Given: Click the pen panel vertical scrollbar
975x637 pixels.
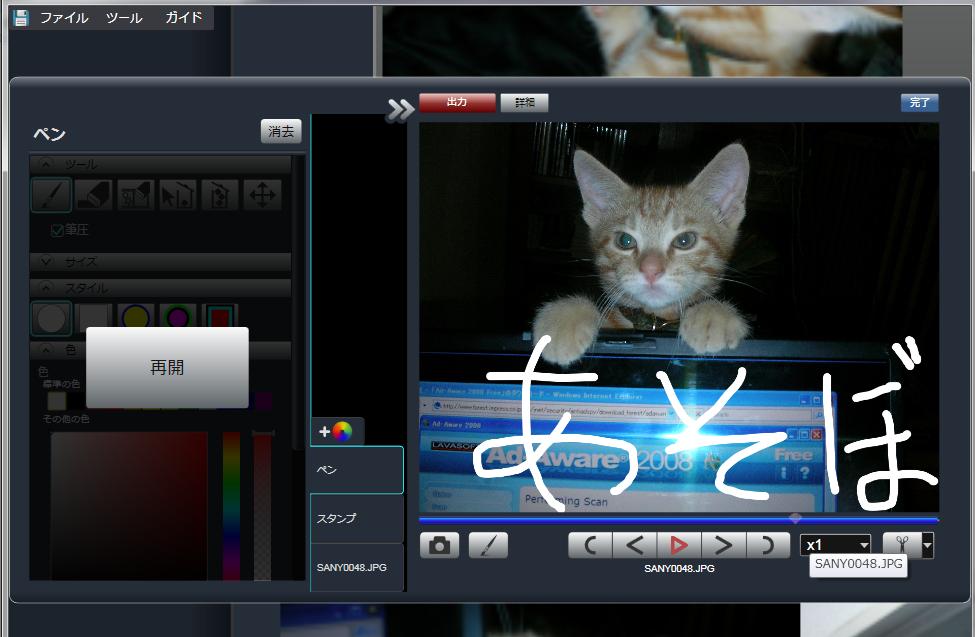Looking at the screenshot, I should (296, 302).
